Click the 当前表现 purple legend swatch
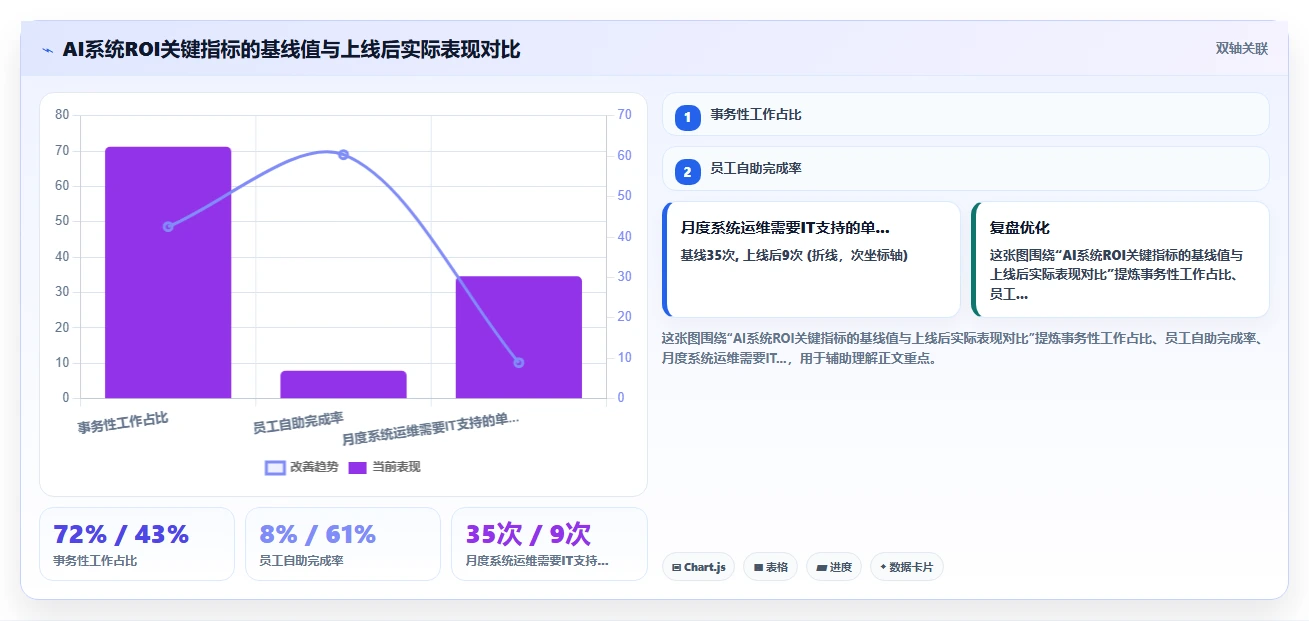The width and height of the screenshot is (1309, 621). click(358, 467)
